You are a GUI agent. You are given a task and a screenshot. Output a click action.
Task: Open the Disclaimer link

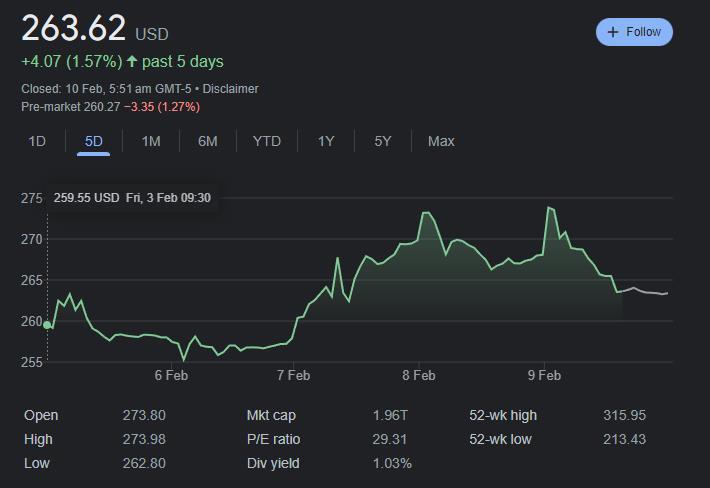(x=230, y=89)
